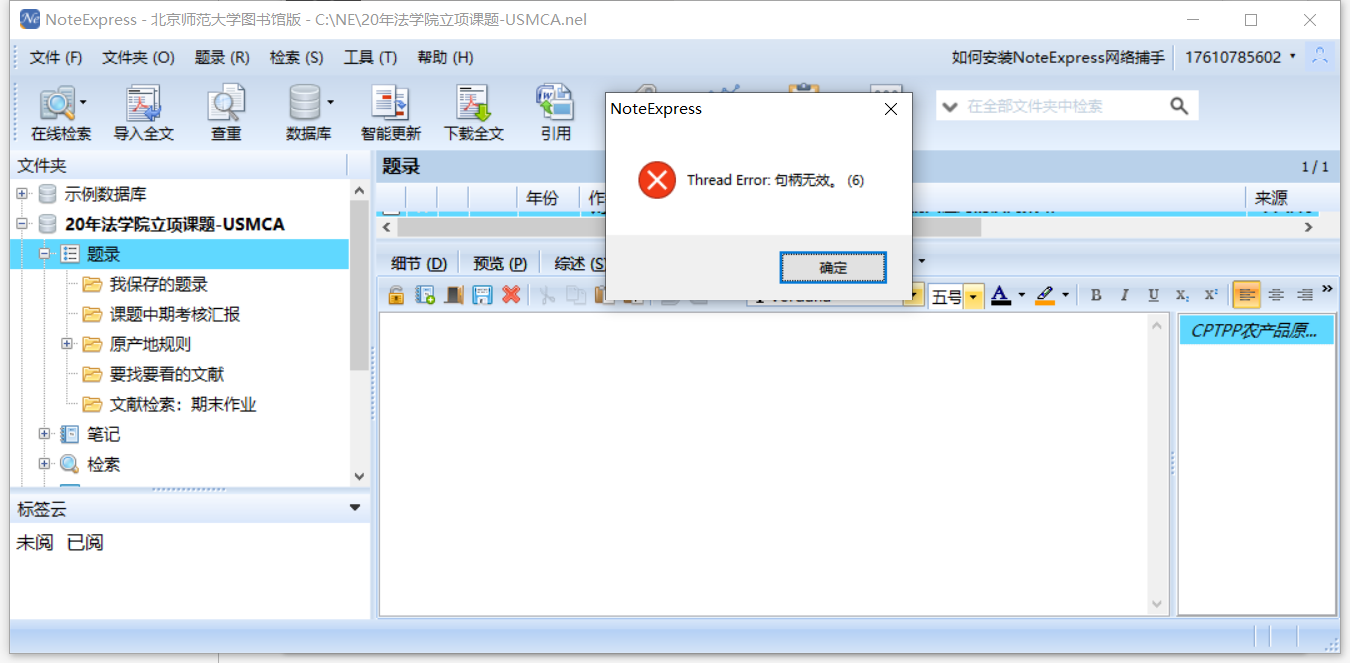1350x663 pixels.
Task: Switch to the 预览 (P) tab
Action: (x=500, y=264)
